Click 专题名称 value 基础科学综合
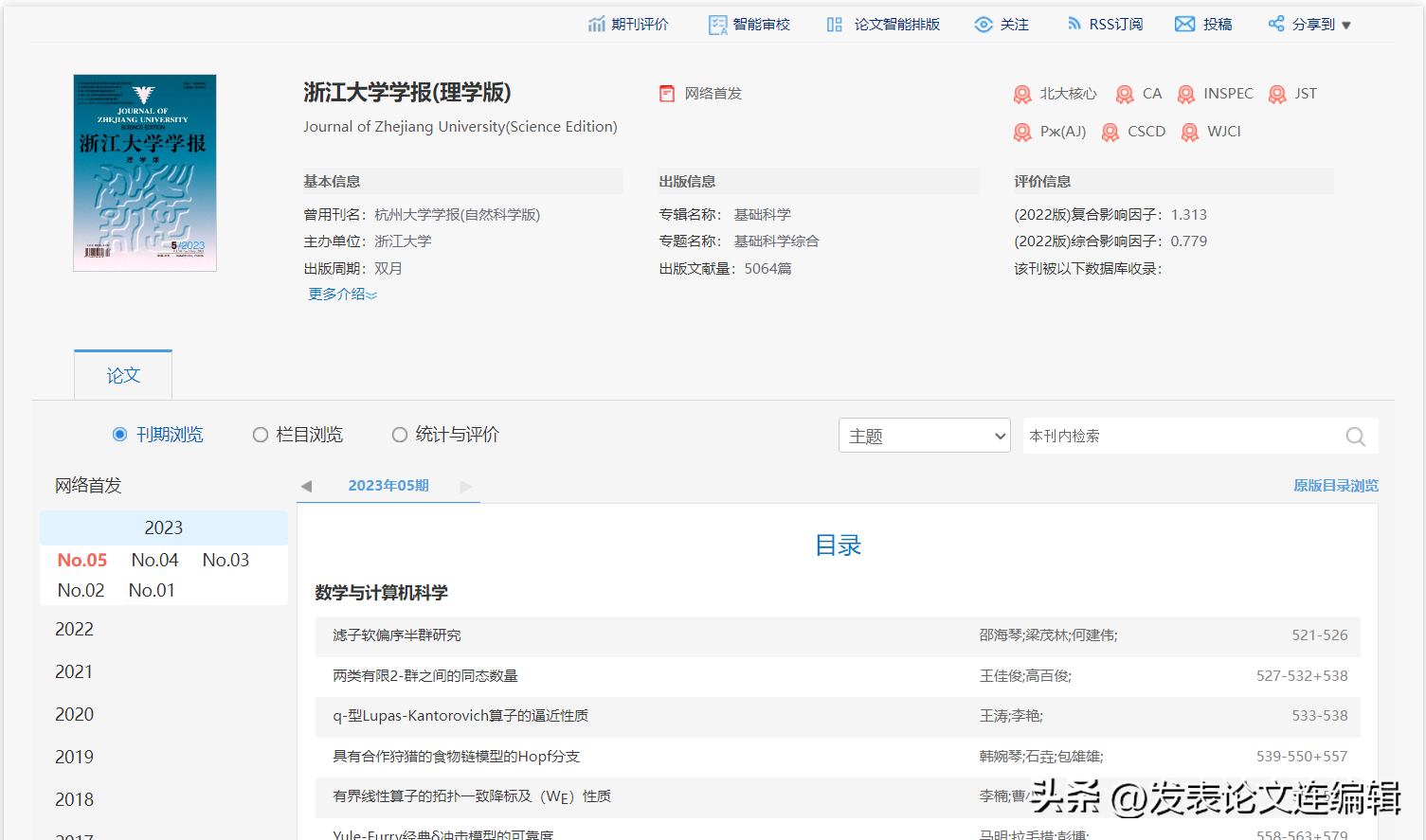This screenshot has height=840, width=1426. pos(777,241)
